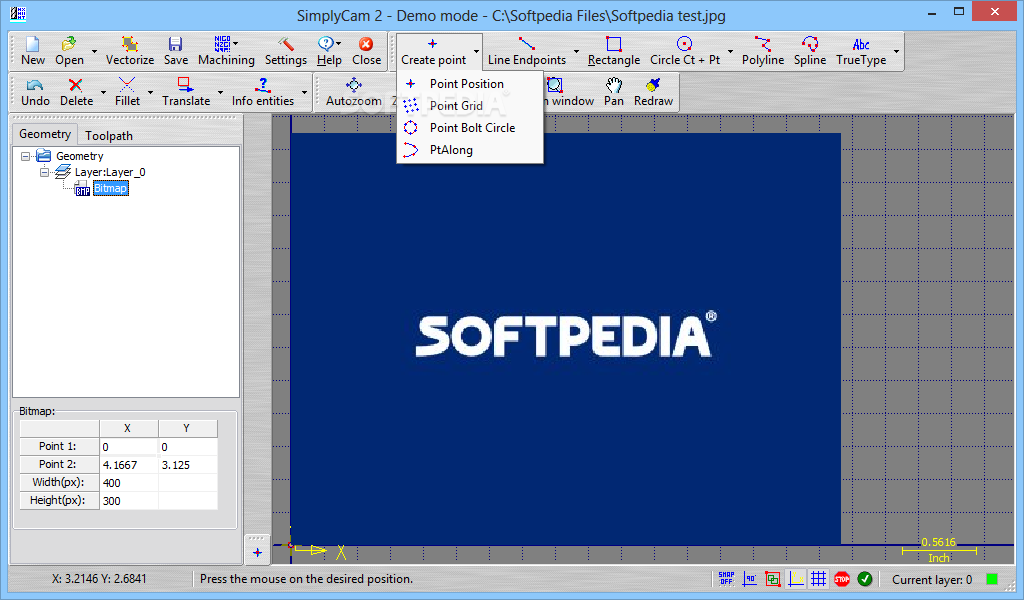Screen dimensions: 1024x600
Task: Choose Point Bolt Circle from the menu
Action: 469,128
